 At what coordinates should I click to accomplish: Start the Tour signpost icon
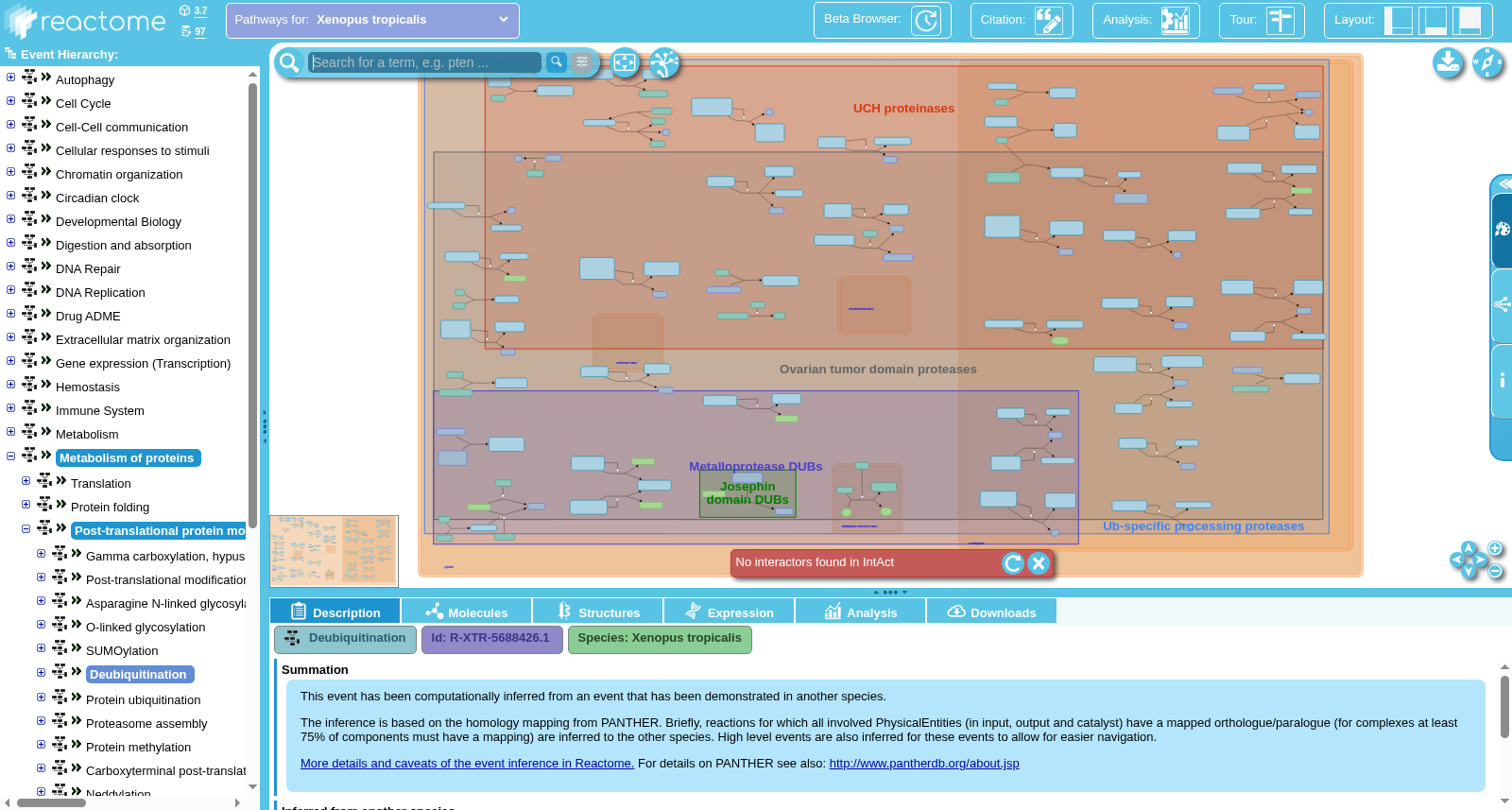coord(1280,20)
